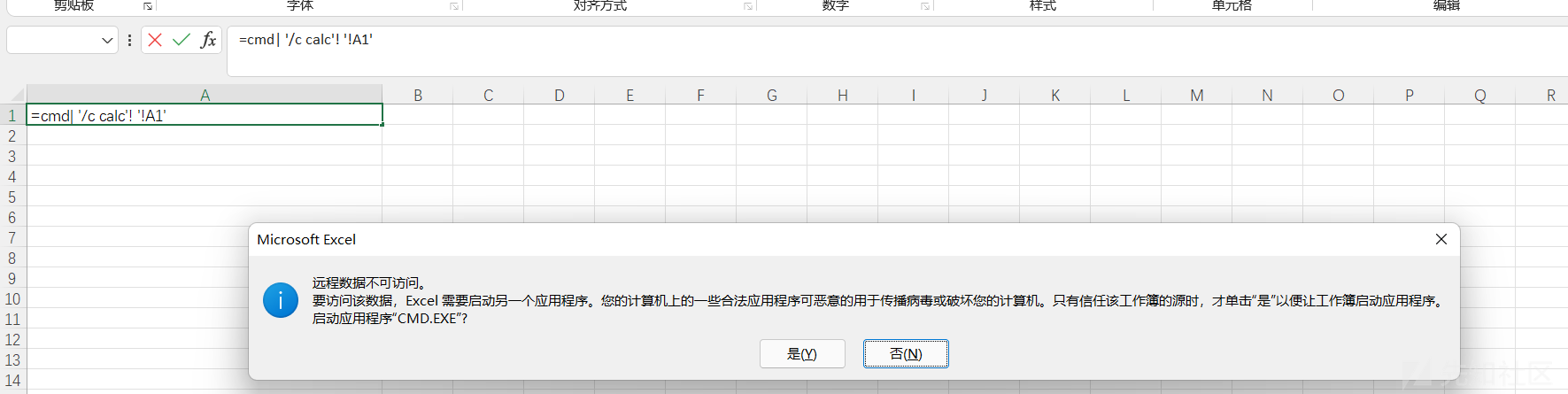
Task: Click the Name Box field
Action: pyautogui.click(x=53, y=41)
